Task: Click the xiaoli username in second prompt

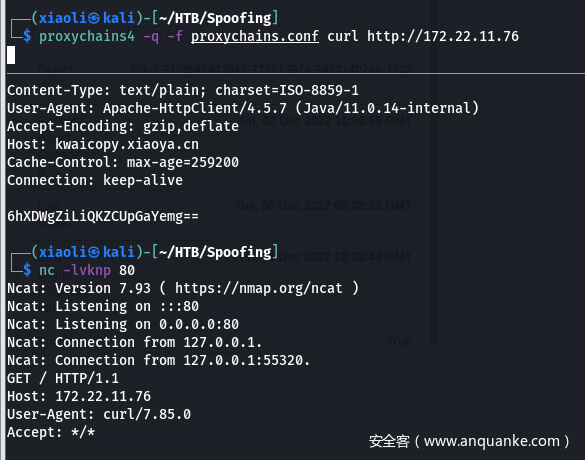Action: pyautogui.click(x=63, y=253)
